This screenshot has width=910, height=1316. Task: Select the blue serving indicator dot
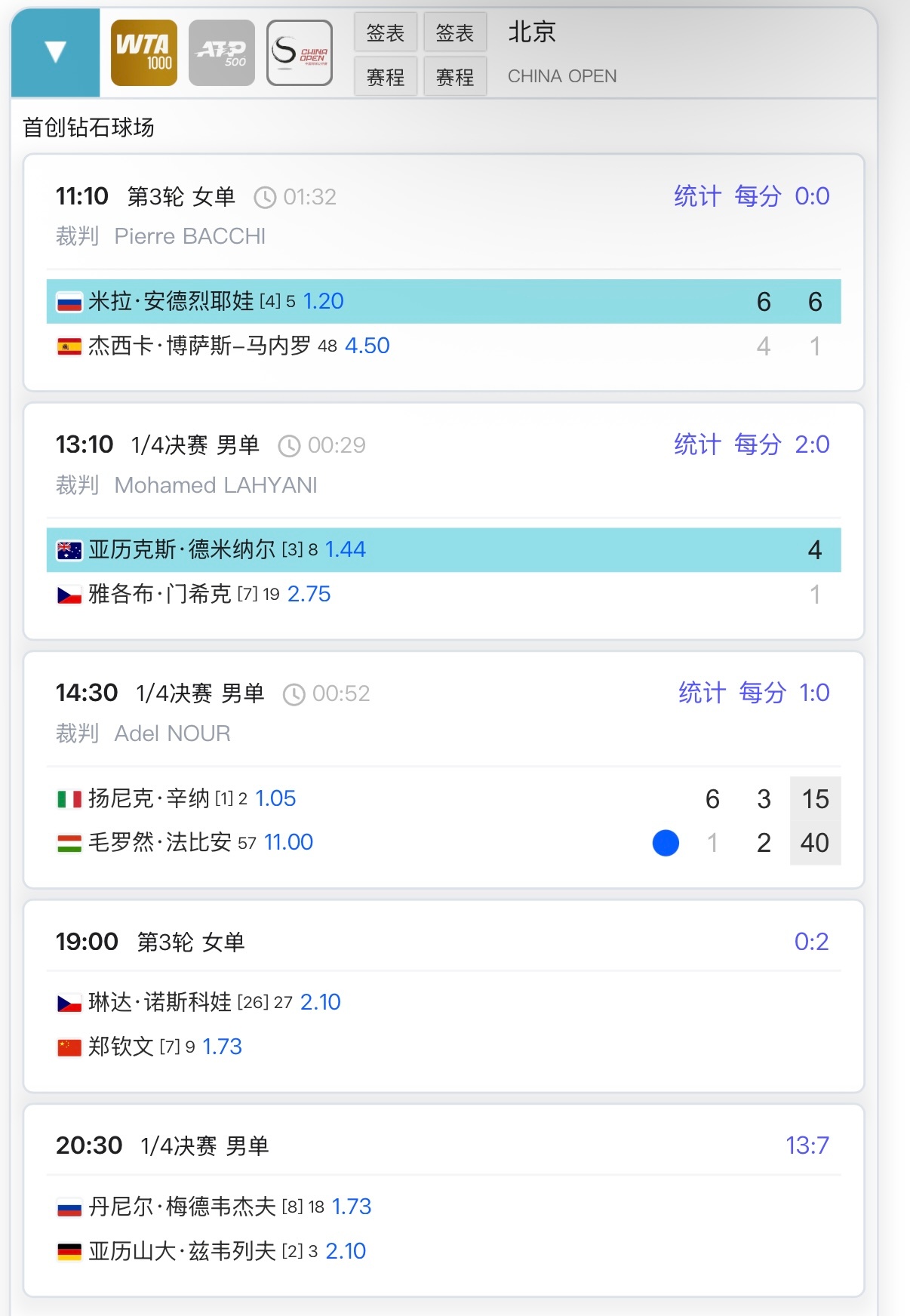pyautogui.click(x=666, y=843)
